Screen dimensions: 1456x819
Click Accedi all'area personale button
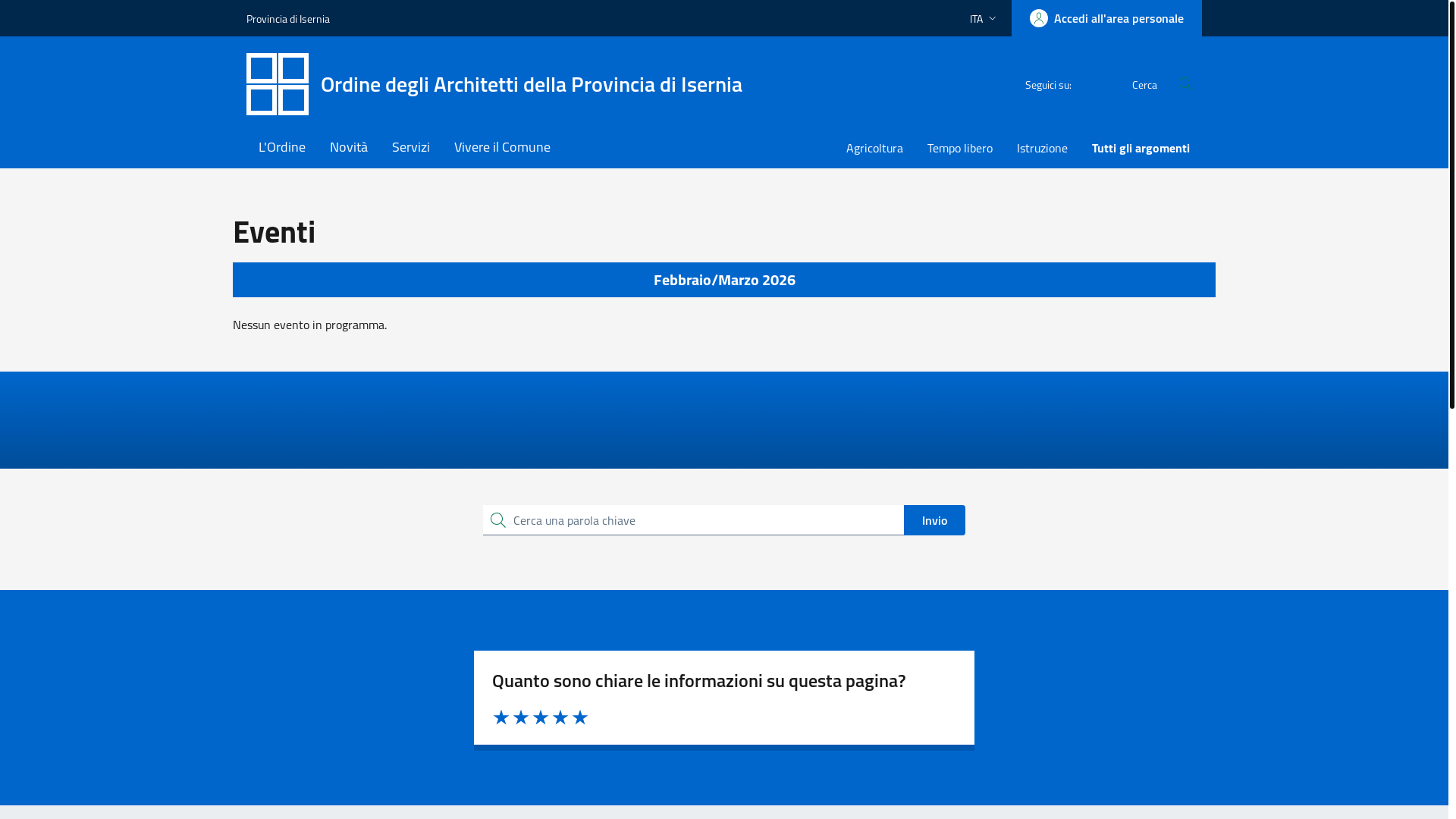pos(1118,18)
